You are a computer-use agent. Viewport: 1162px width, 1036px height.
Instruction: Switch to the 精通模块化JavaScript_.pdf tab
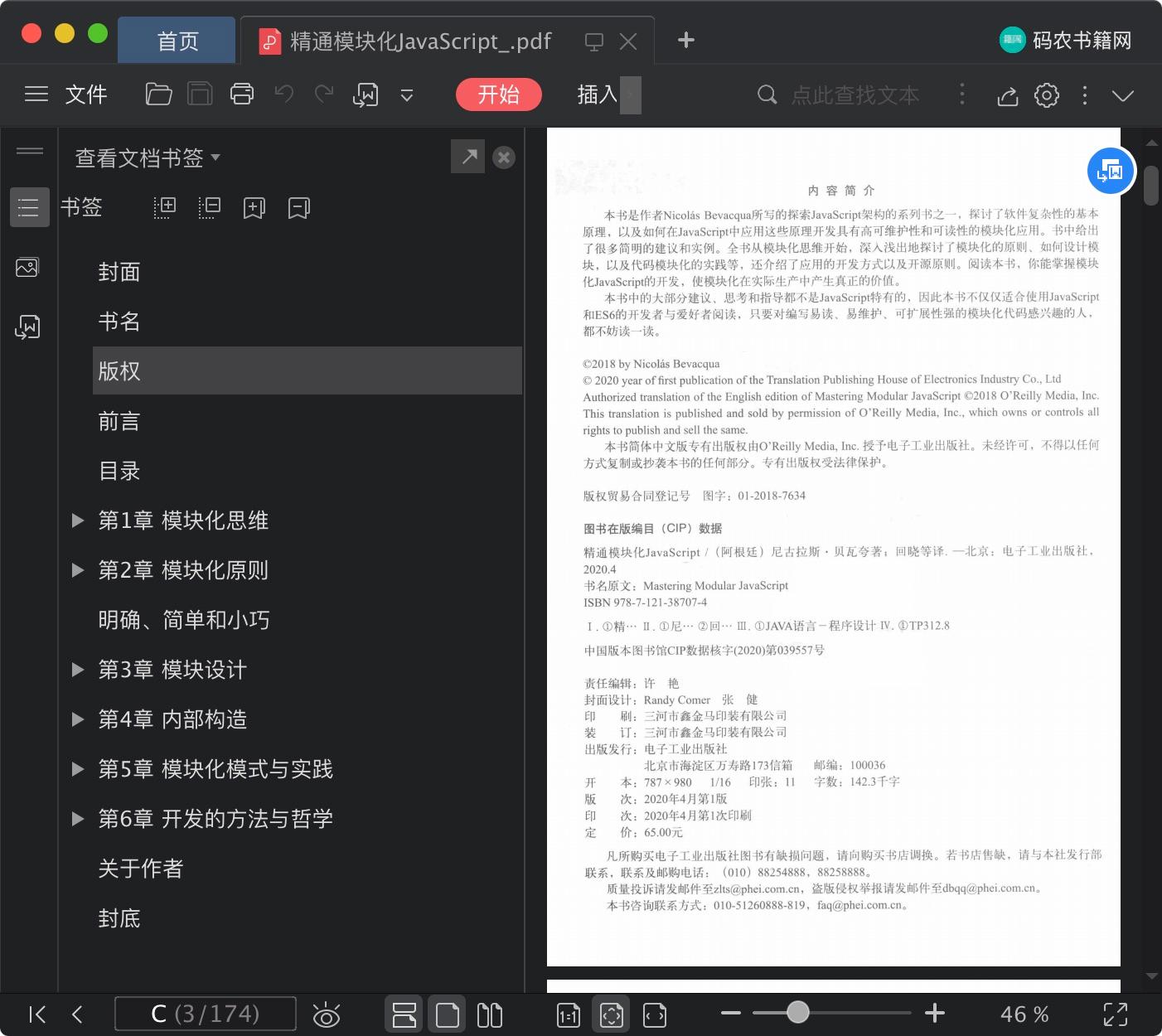(x=421, y=41)
